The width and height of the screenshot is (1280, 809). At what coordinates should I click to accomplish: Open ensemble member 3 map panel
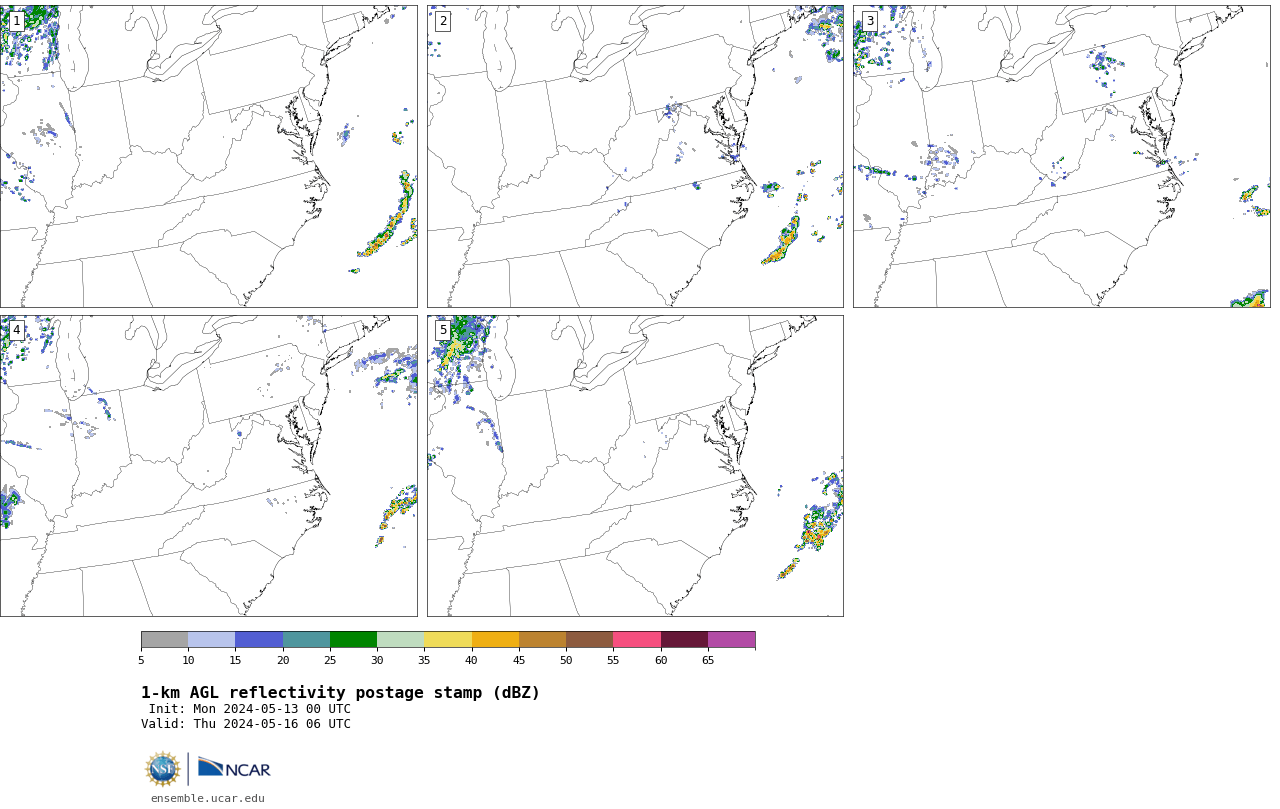[1061, 156]
